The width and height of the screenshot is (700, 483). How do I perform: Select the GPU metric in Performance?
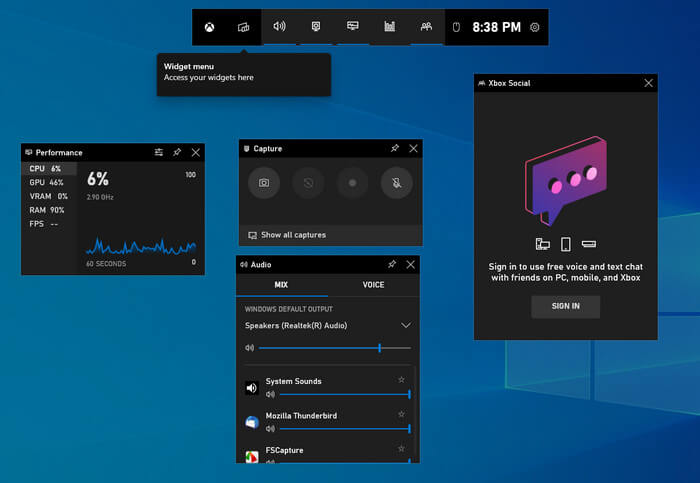[47, 183]
